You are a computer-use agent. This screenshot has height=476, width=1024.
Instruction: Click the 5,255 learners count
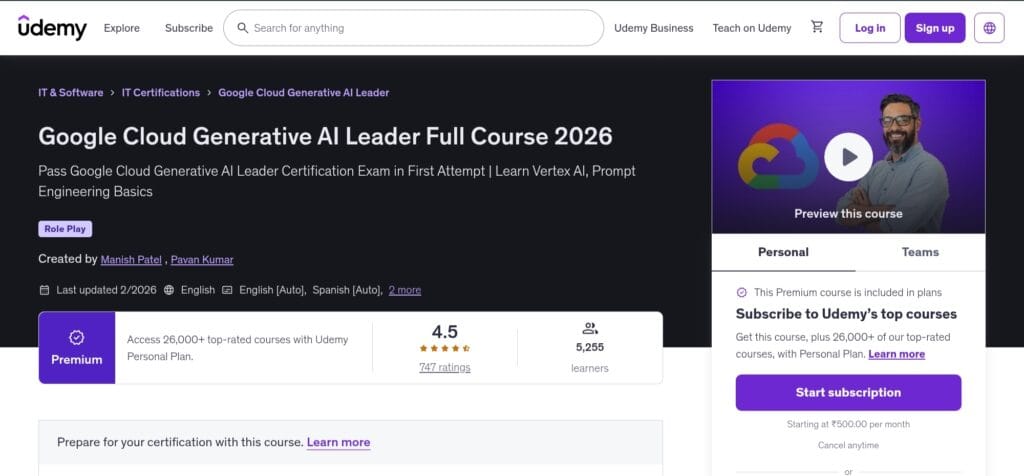coord(590,347)
